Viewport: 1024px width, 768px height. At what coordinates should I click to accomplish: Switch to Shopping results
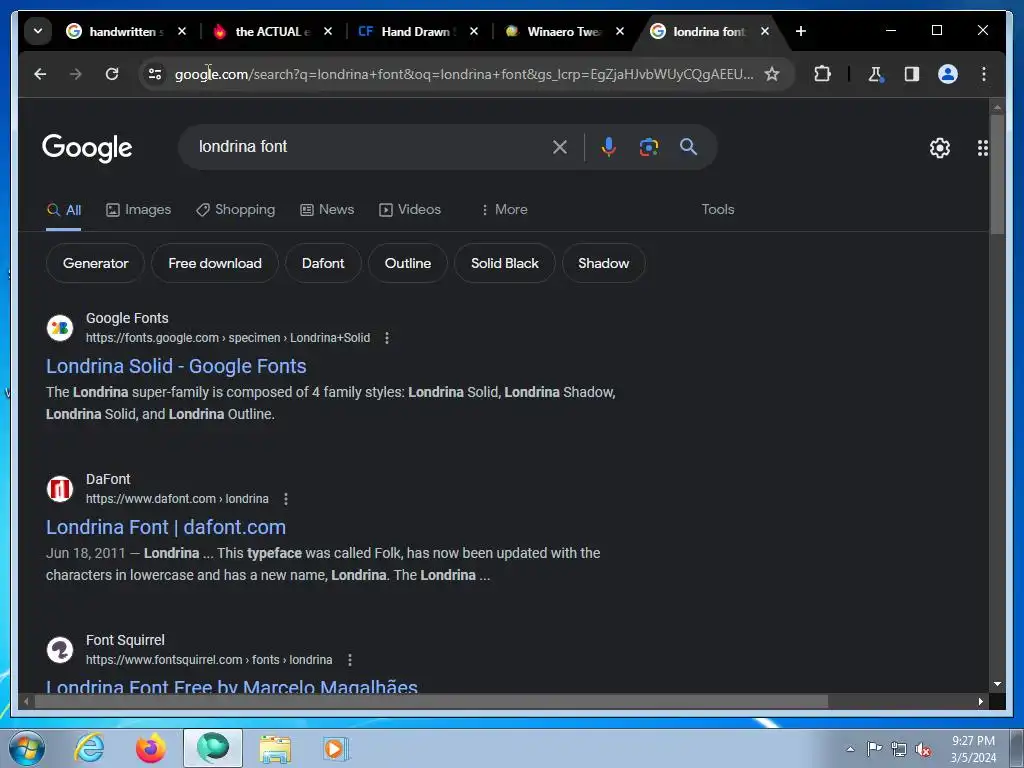pos(236,210)
